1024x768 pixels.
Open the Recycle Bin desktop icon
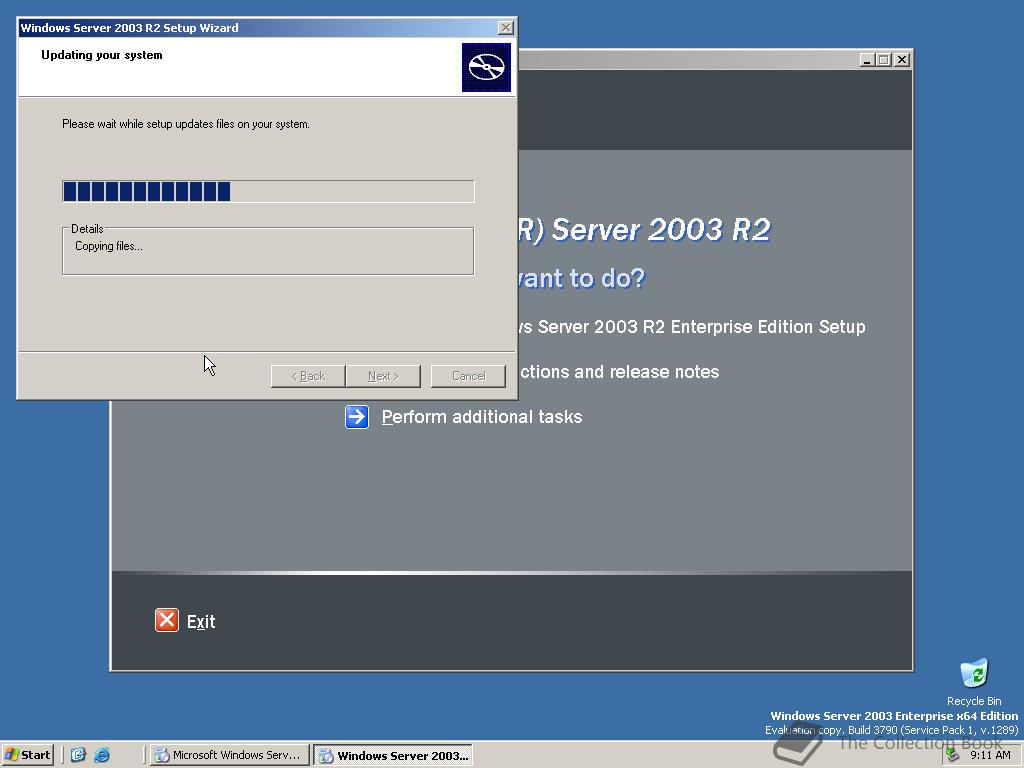click(x=974, y=682)
